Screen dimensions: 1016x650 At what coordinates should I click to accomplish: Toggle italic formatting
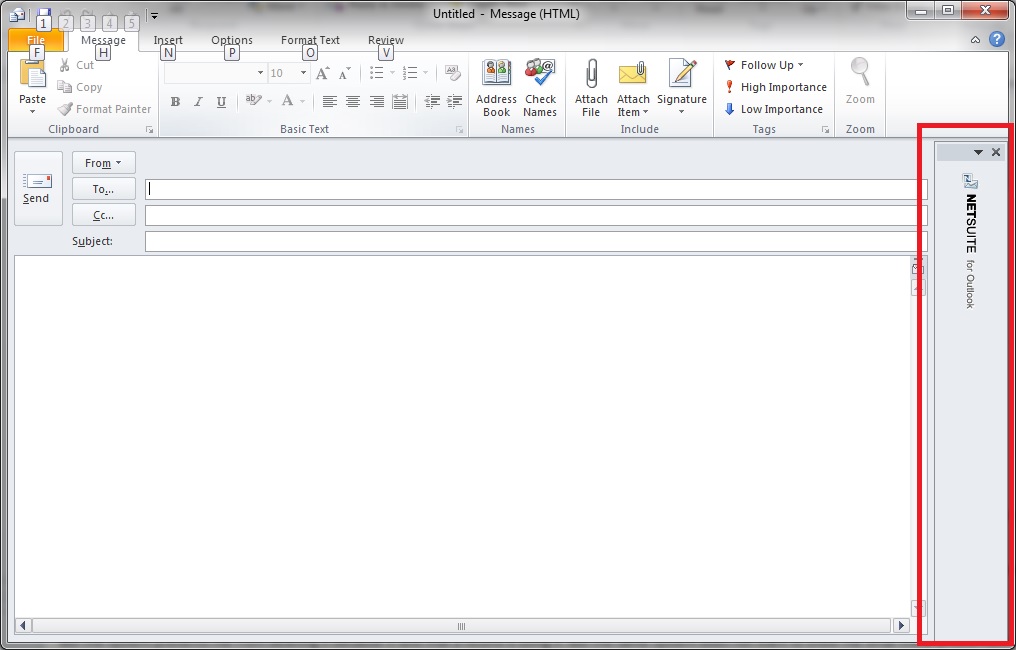coord(197,102)
